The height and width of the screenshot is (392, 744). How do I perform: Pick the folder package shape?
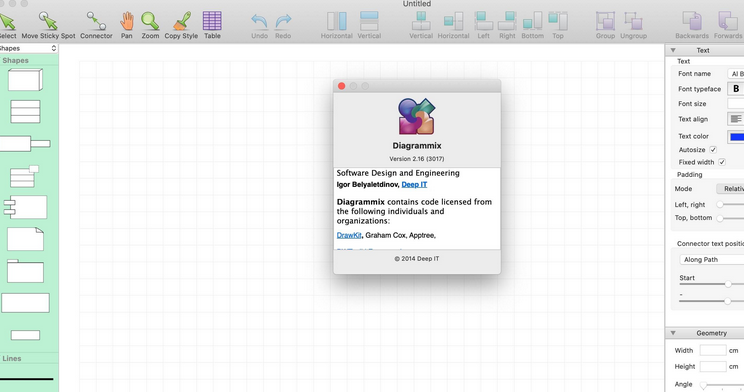(x=25, y=271)
